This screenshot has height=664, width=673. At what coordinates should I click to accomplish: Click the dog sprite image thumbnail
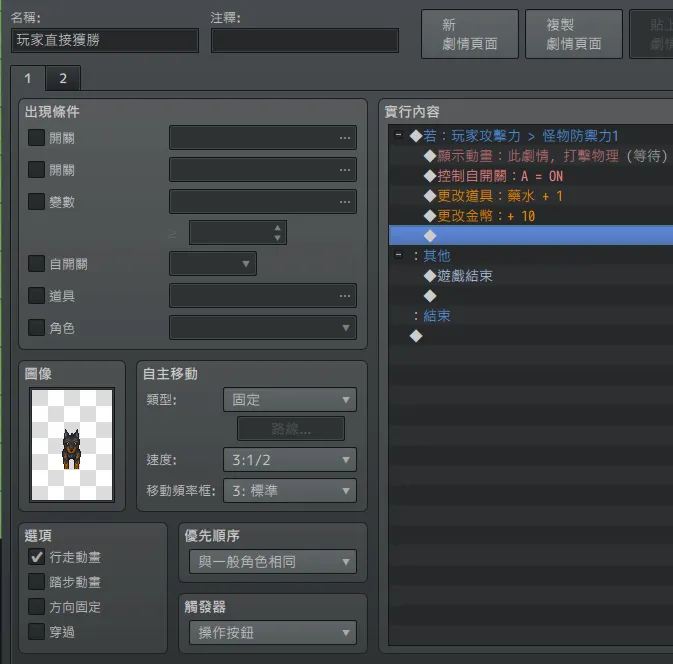tap(71, 445)
